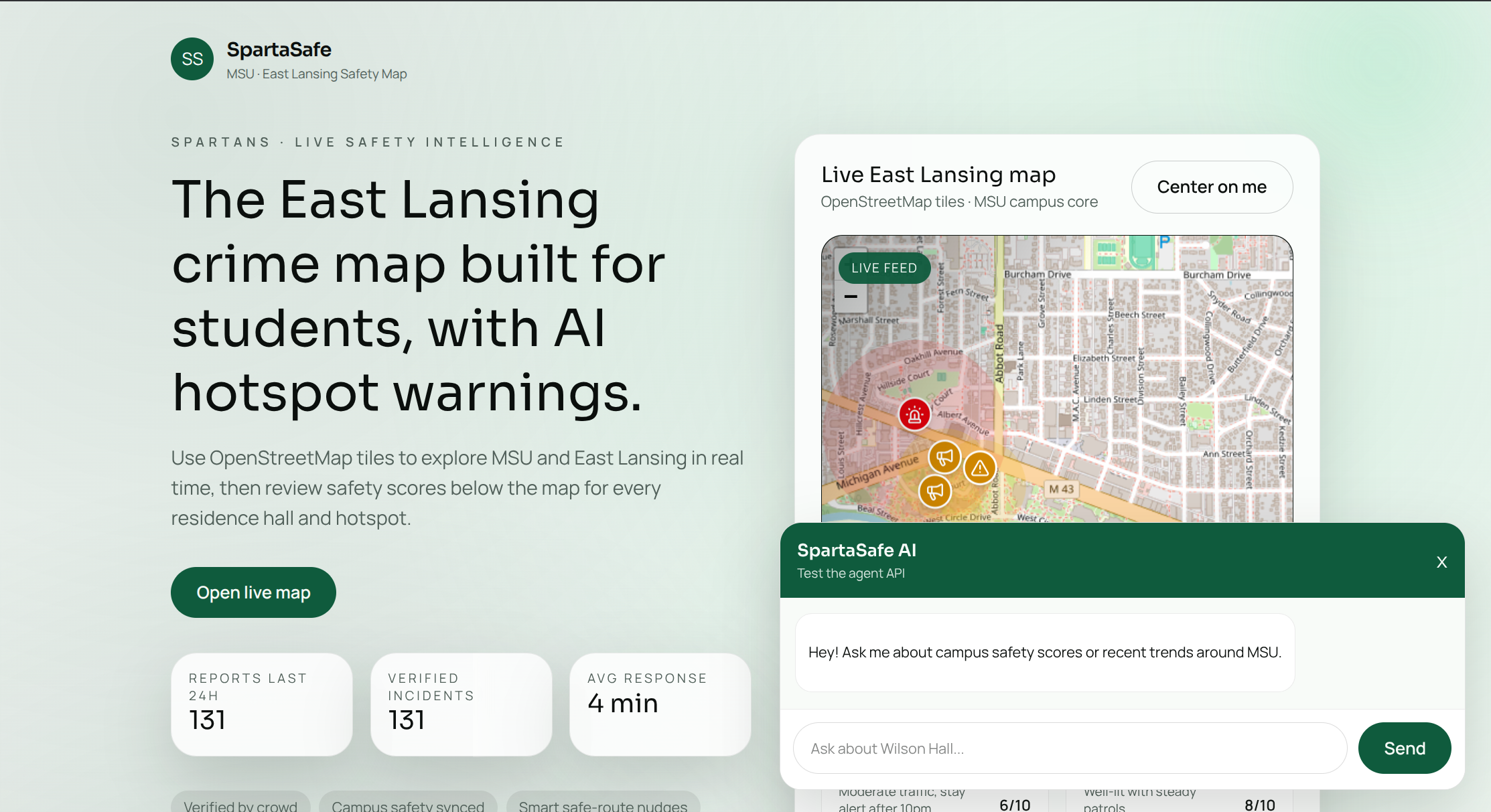1491x812 pixels.
Task: Click the upper megaphone map marker
Action: click(x=944, y=457)
